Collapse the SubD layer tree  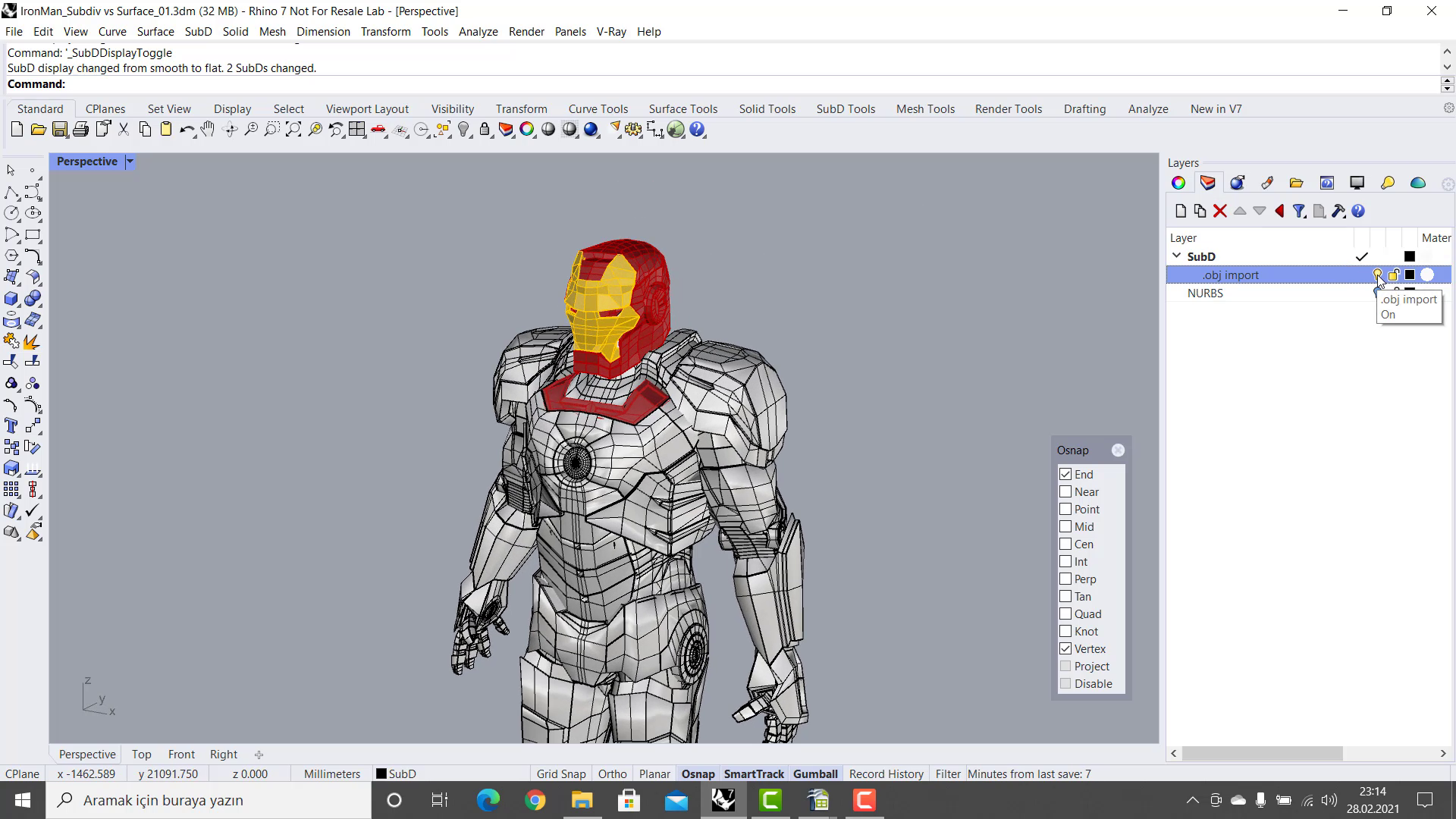tap(1176, 256)
